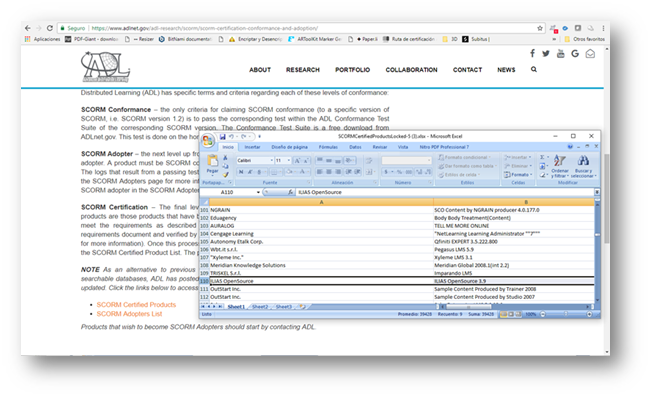Click the Excel zoom slider
652x398 pixels.
[x=566, y=314]
